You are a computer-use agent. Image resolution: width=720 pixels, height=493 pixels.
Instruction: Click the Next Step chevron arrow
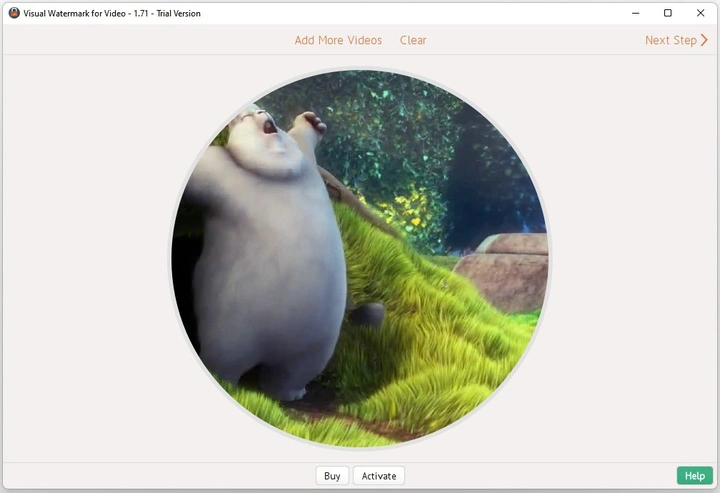(x=704, y=40)
